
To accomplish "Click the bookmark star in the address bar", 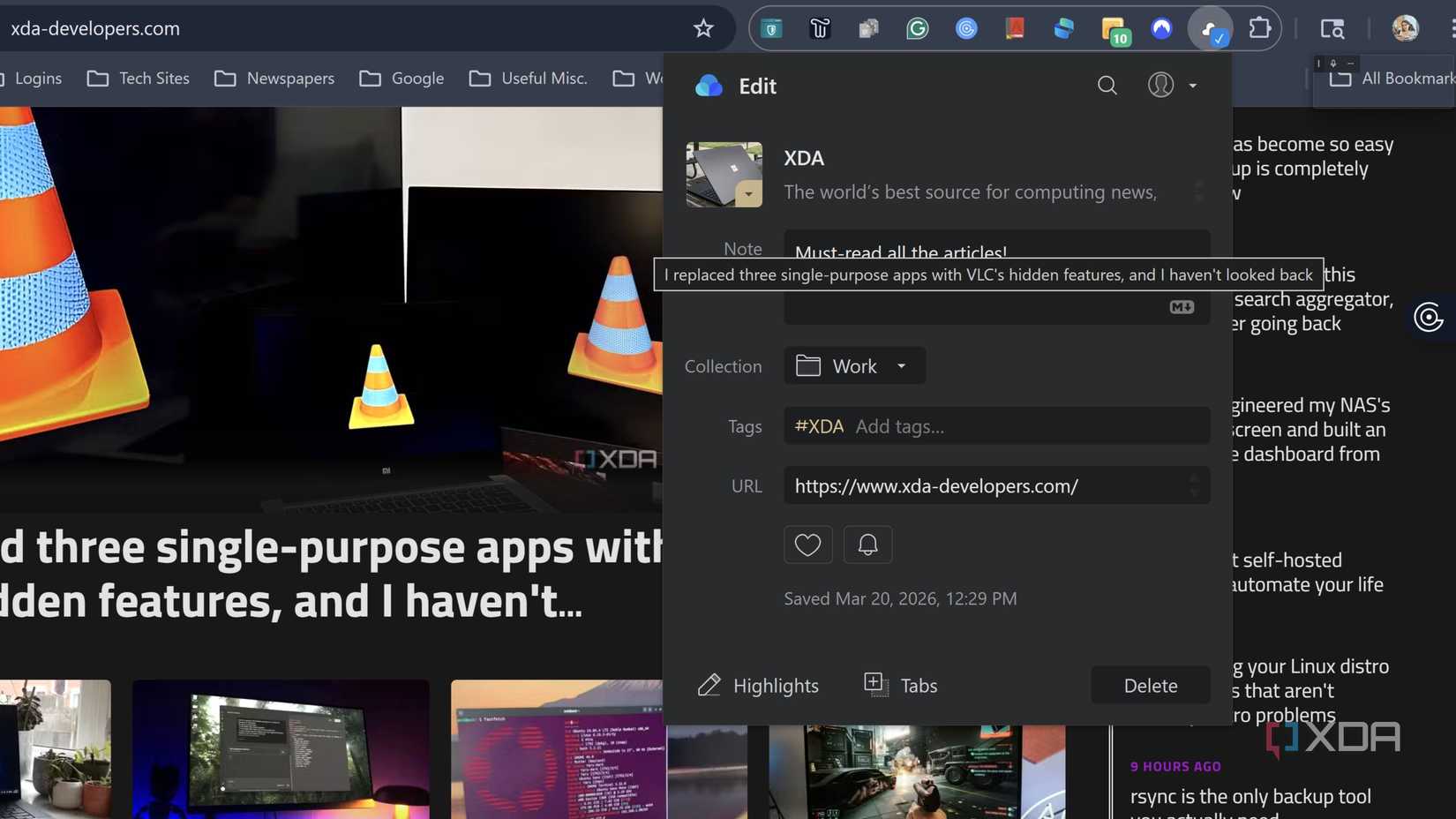I will (x=702, y=27).
